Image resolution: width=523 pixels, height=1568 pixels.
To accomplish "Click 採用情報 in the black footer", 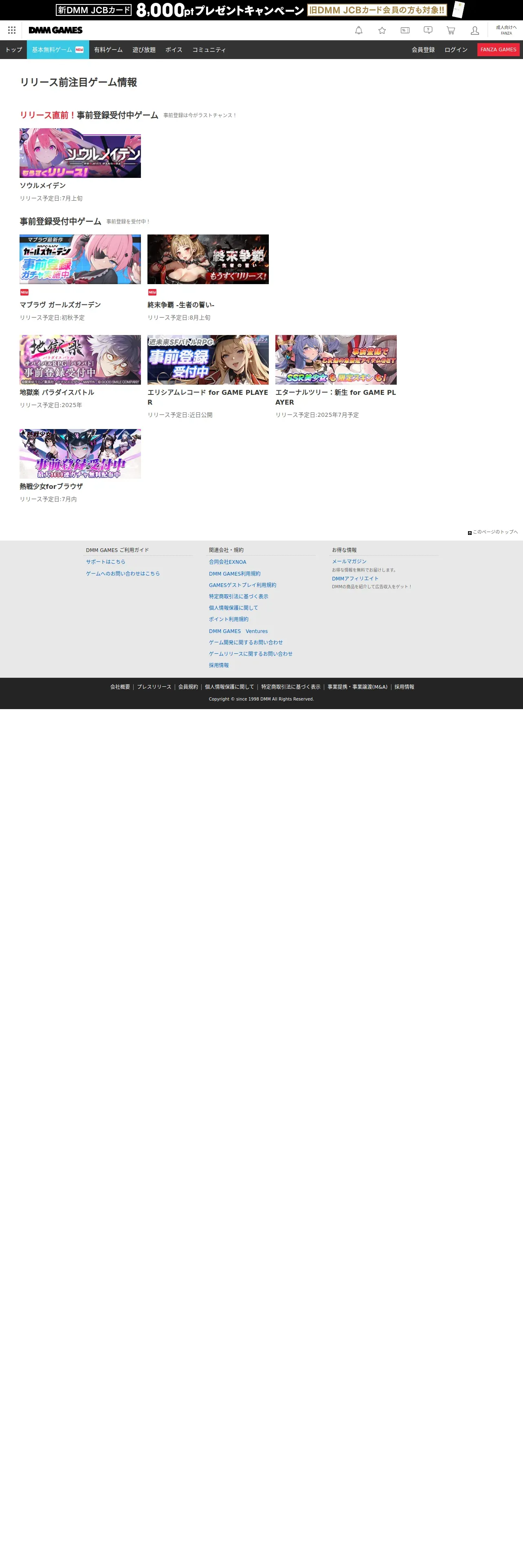I will 404,687.
